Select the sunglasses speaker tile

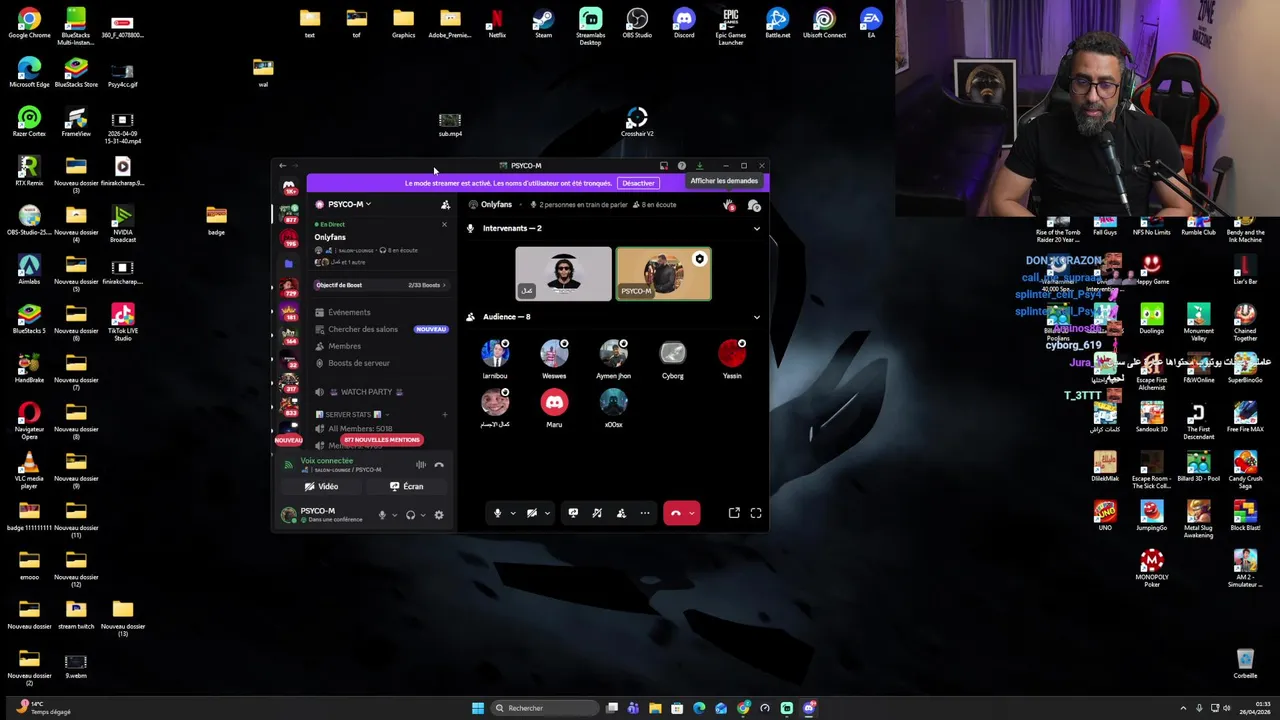coord(563,274)
